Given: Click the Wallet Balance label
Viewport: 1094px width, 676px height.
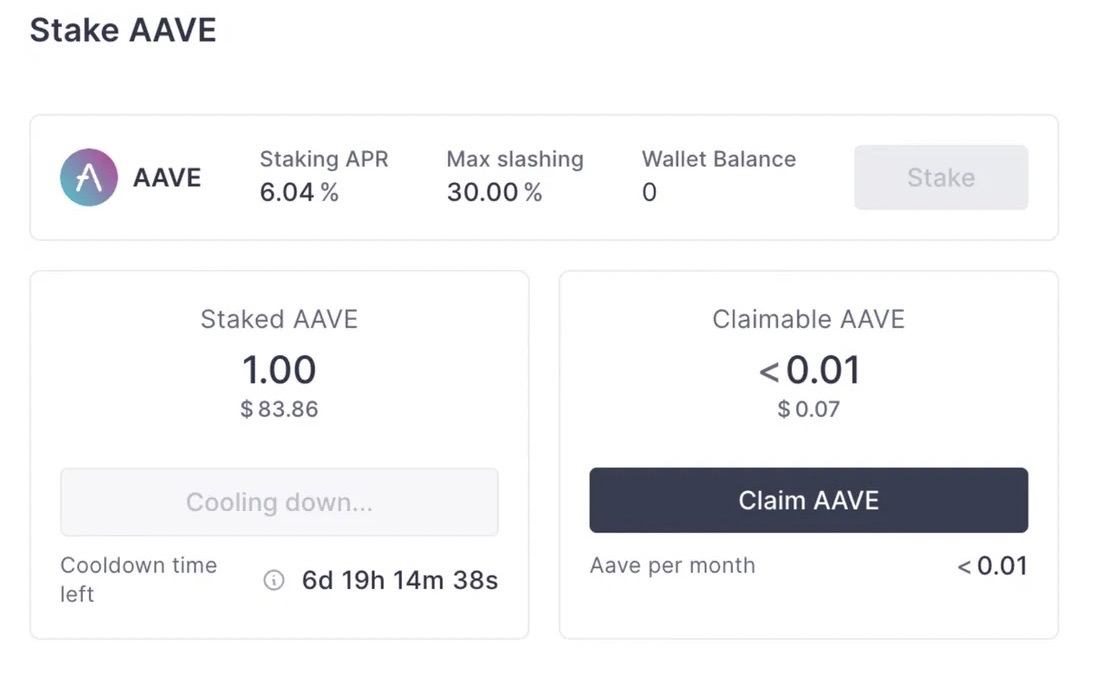Looking at the screenshot, I should pyautogui.click(x=719, y=159).
